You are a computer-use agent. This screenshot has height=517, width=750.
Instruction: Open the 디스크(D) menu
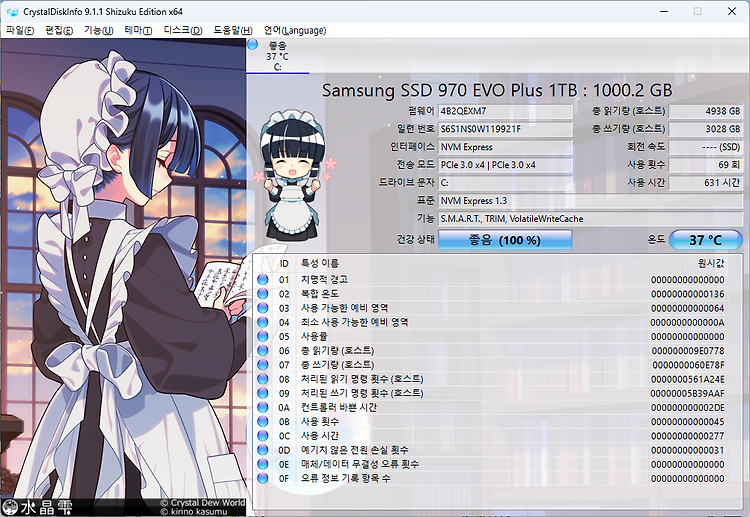(x=183, y=30)
